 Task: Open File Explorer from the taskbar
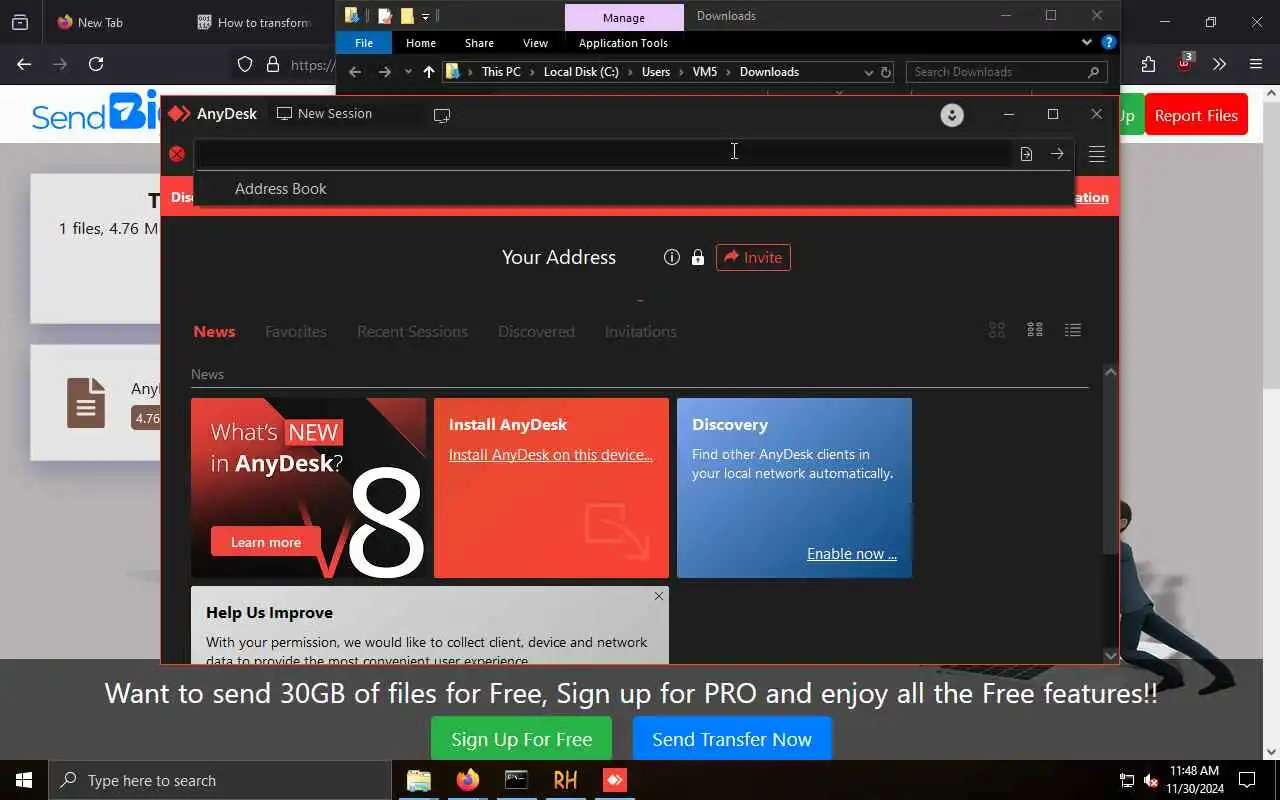[x=419, y=780]
